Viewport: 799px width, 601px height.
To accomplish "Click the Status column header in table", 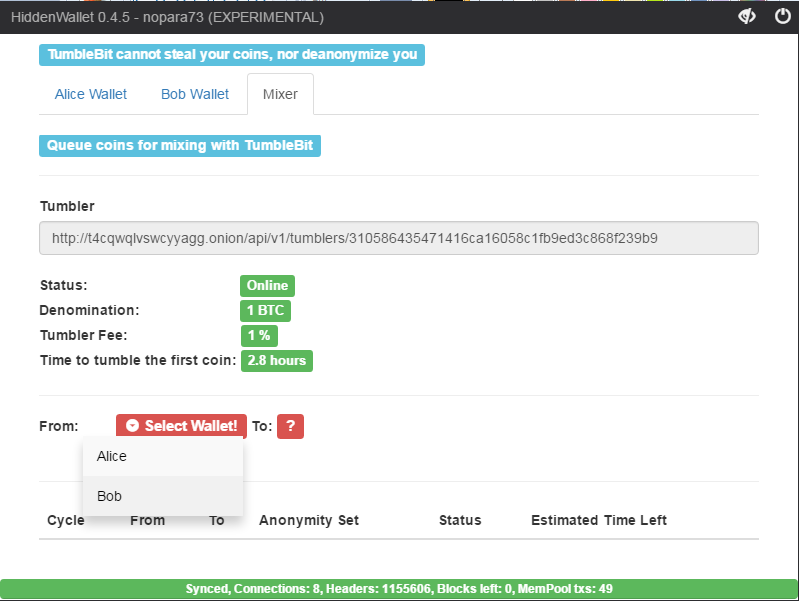I will 460,520.
